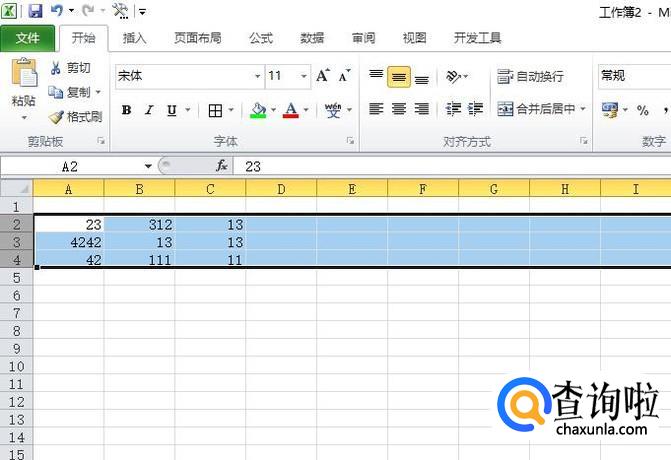Viewport: 671px width, 460px height.
Task: Decrease font size with small A icon
Action: pos(344,76)
